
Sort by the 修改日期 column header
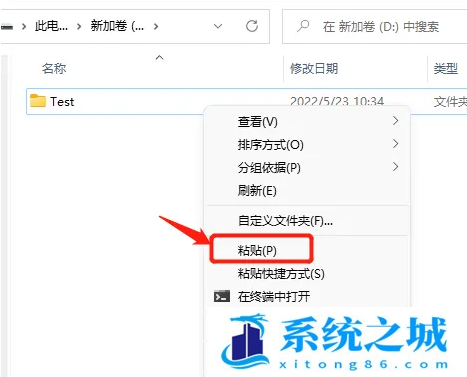314,69
